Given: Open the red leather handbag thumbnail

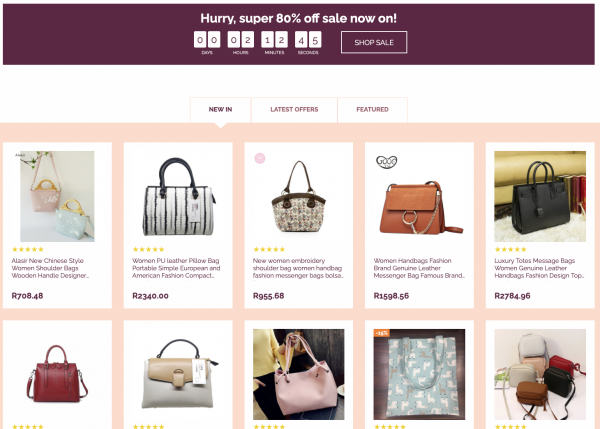Looking at the screenshot, I should [x=57, y=374].
